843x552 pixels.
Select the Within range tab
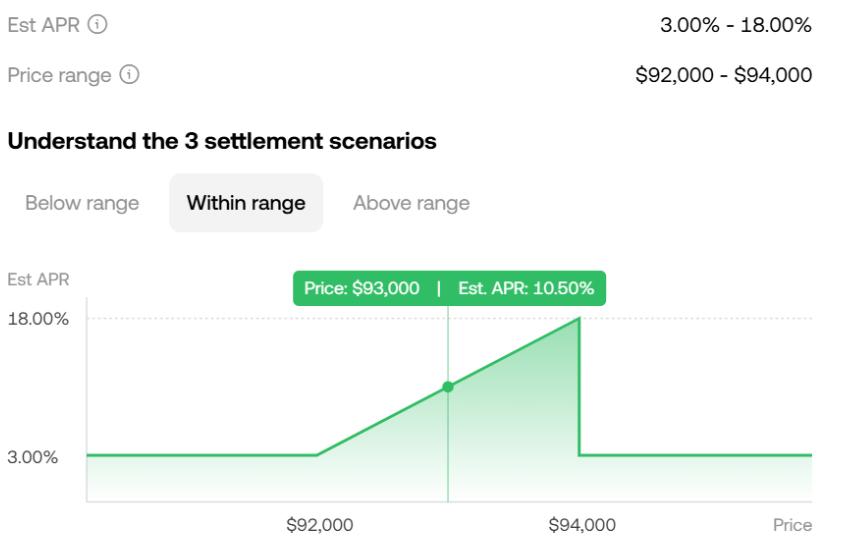[x=246, y=203]
